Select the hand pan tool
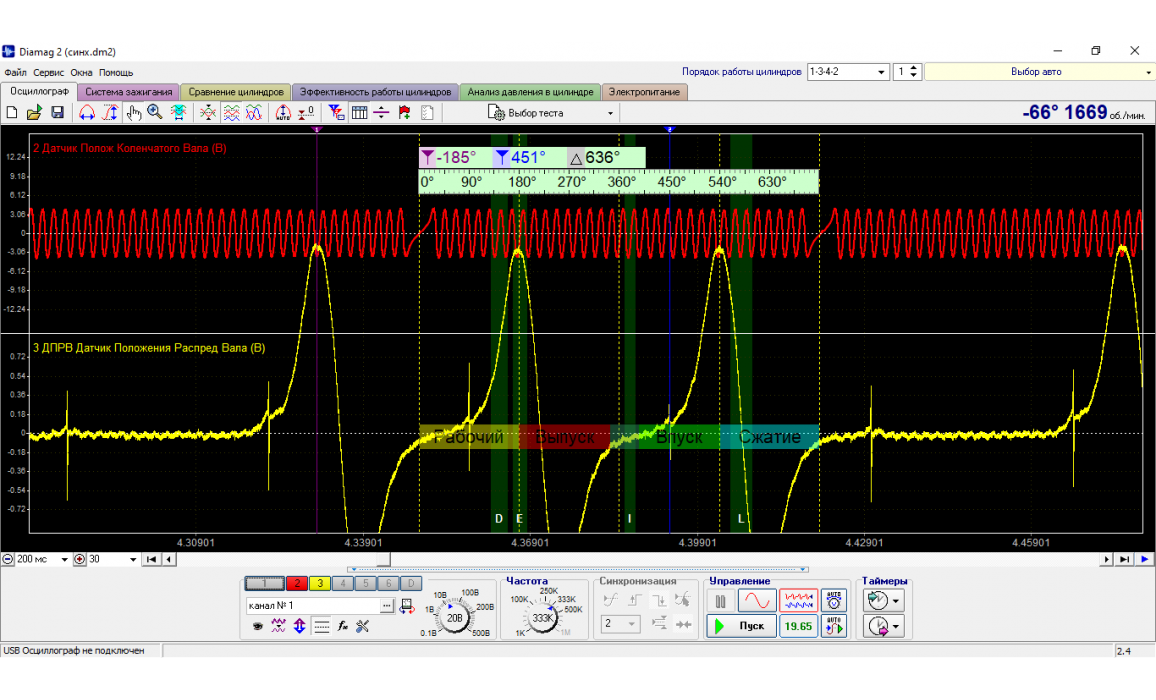The image size is (1156, 700). click(x=134, y=113)
